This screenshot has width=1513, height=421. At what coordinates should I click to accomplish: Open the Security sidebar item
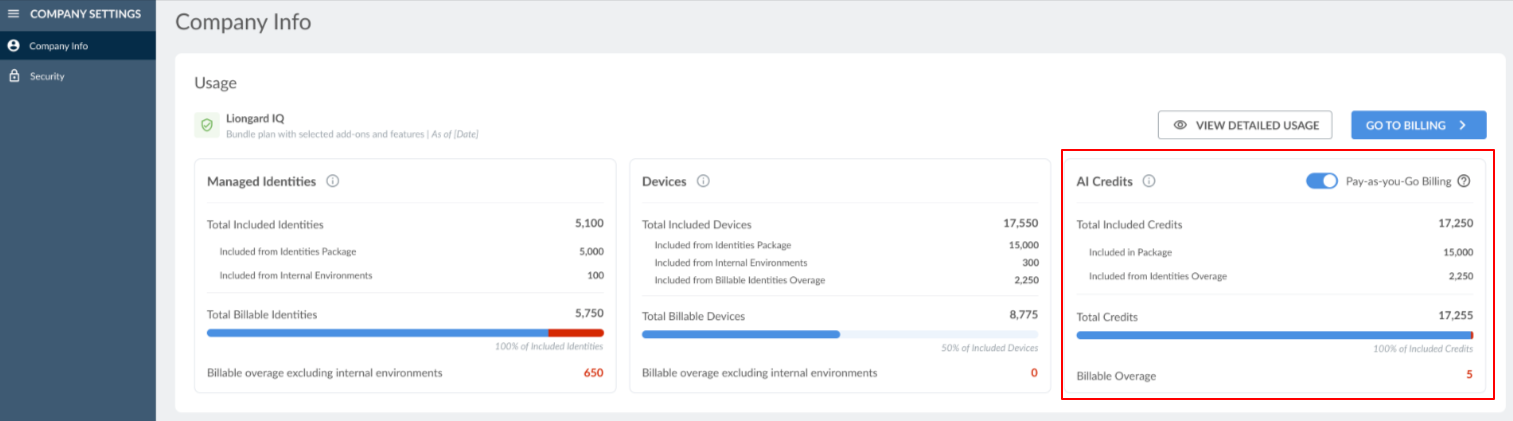[x=47, y=76]
